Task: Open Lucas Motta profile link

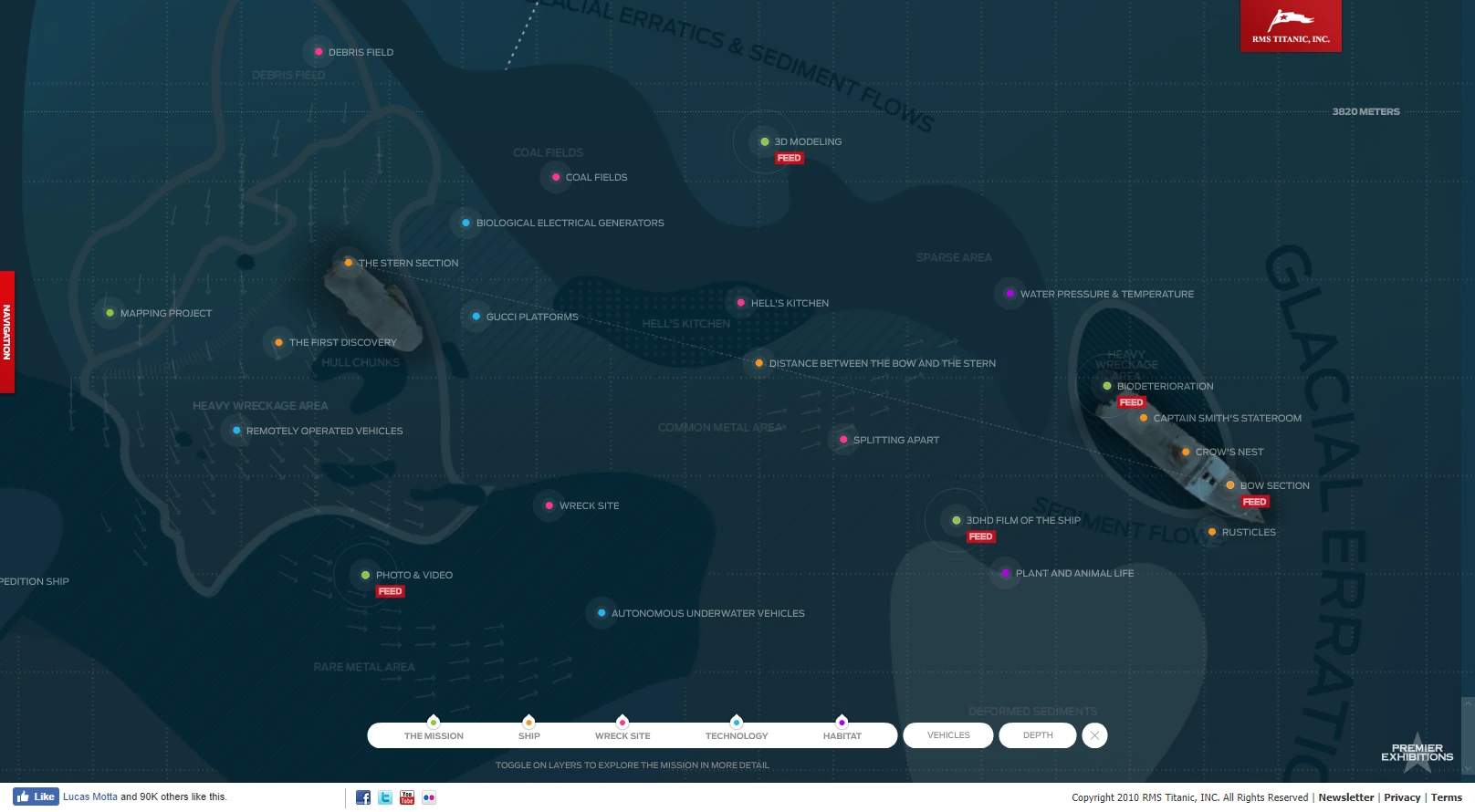Action: (x=90, y=796)
